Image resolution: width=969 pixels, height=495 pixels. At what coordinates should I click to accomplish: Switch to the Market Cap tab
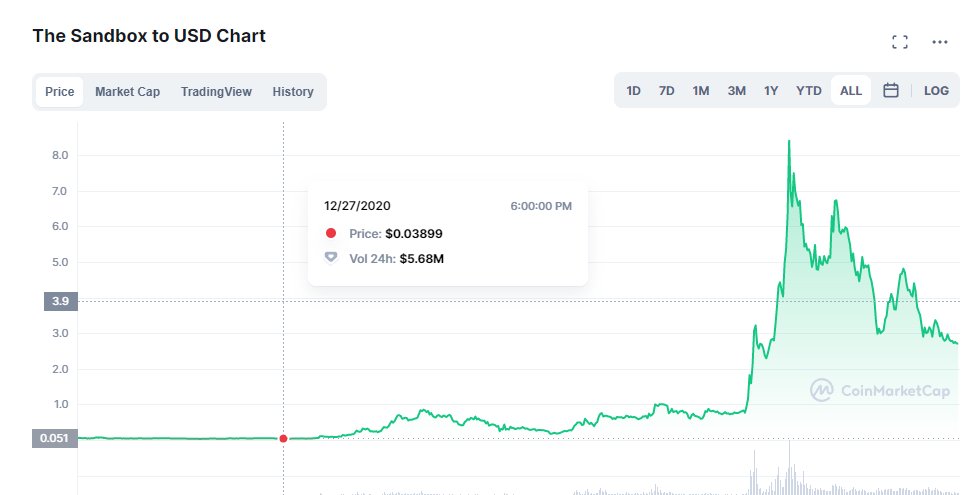(127, 91)
